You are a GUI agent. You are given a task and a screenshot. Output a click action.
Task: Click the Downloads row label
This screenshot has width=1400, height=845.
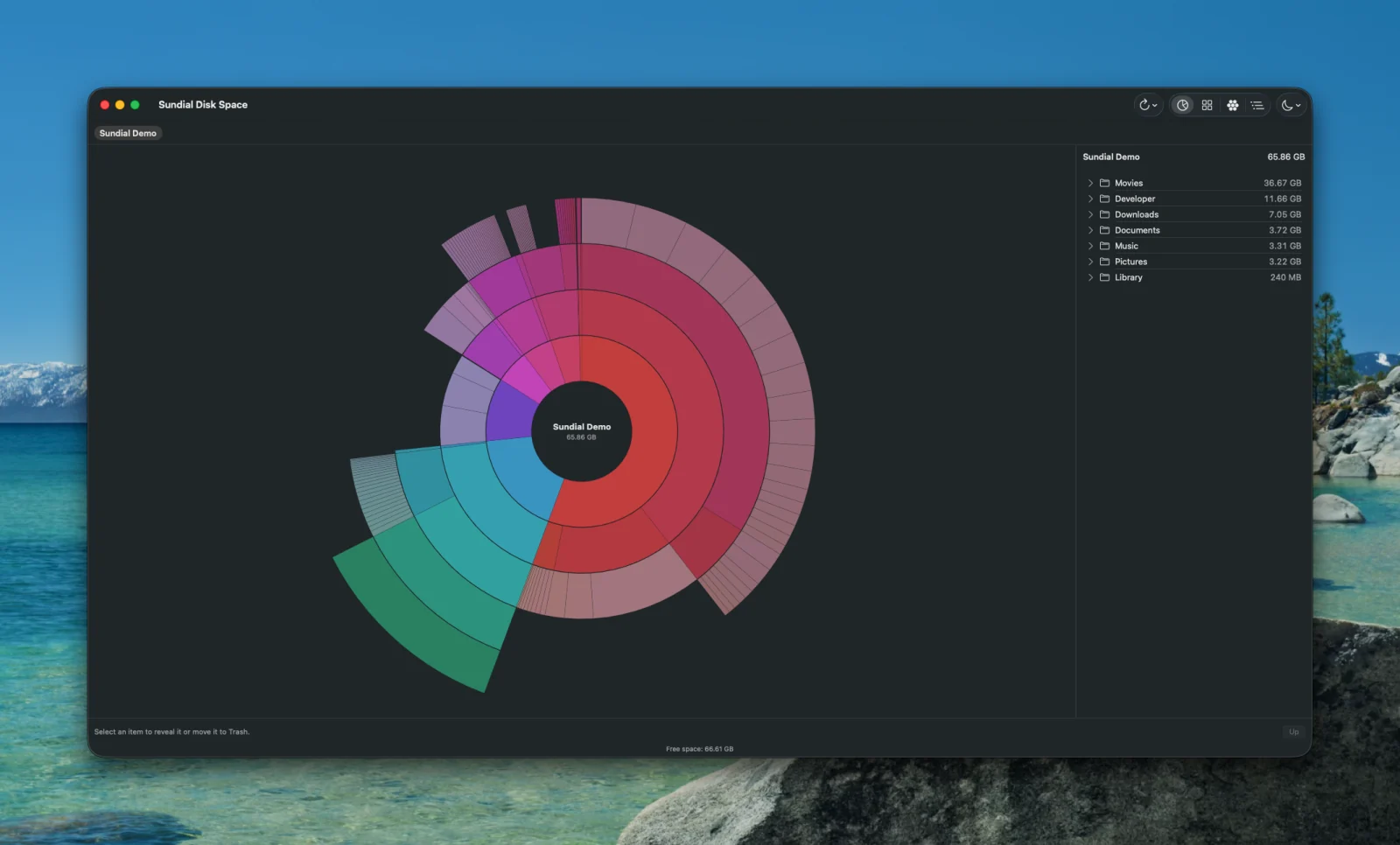pos(1137,214)
